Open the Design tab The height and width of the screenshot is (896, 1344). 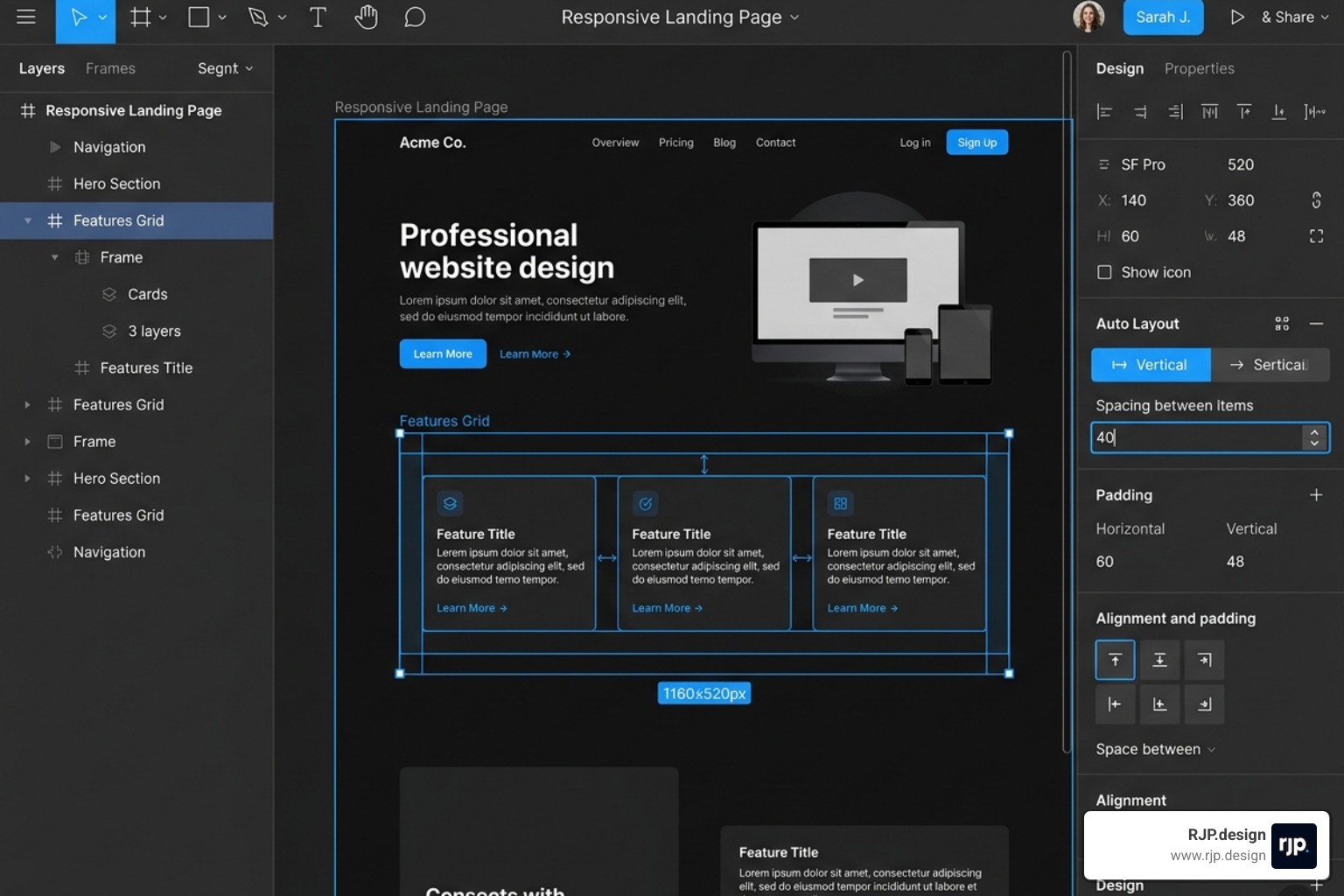(x=1119, y=68)
